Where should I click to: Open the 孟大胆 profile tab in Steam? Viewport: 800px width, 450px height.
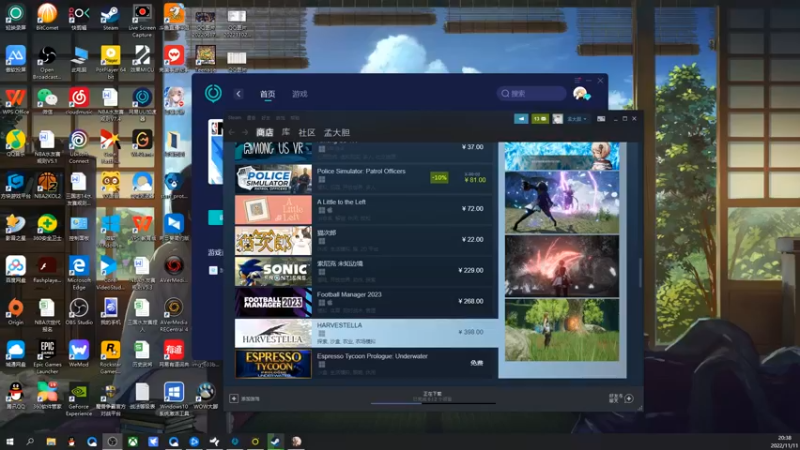[x=337, y=133]
